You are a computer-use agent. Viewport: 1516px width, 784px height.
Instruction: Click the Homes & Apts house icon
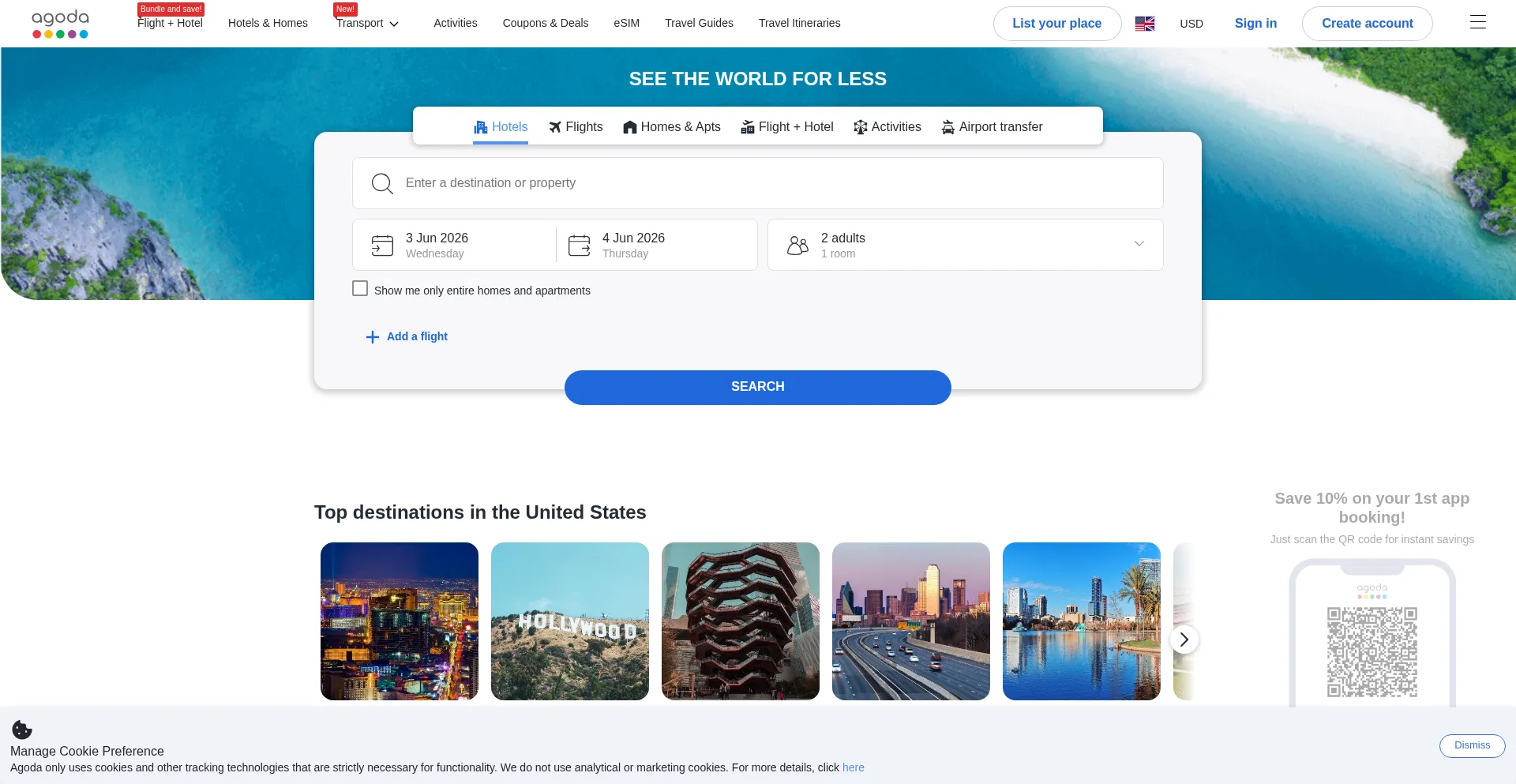coord(630,127)
